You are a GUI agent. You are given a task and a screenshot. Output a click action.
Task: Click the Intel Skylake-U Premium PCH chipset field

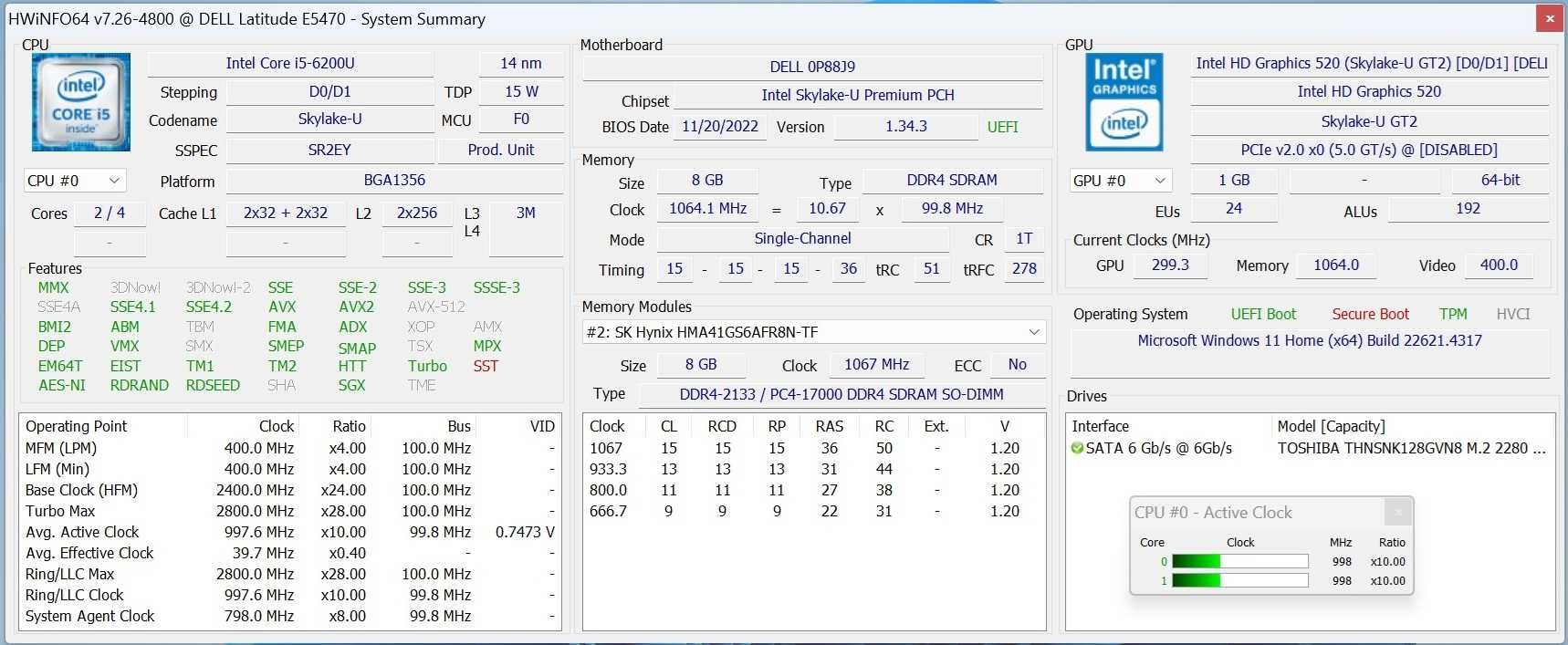(858, 95)
